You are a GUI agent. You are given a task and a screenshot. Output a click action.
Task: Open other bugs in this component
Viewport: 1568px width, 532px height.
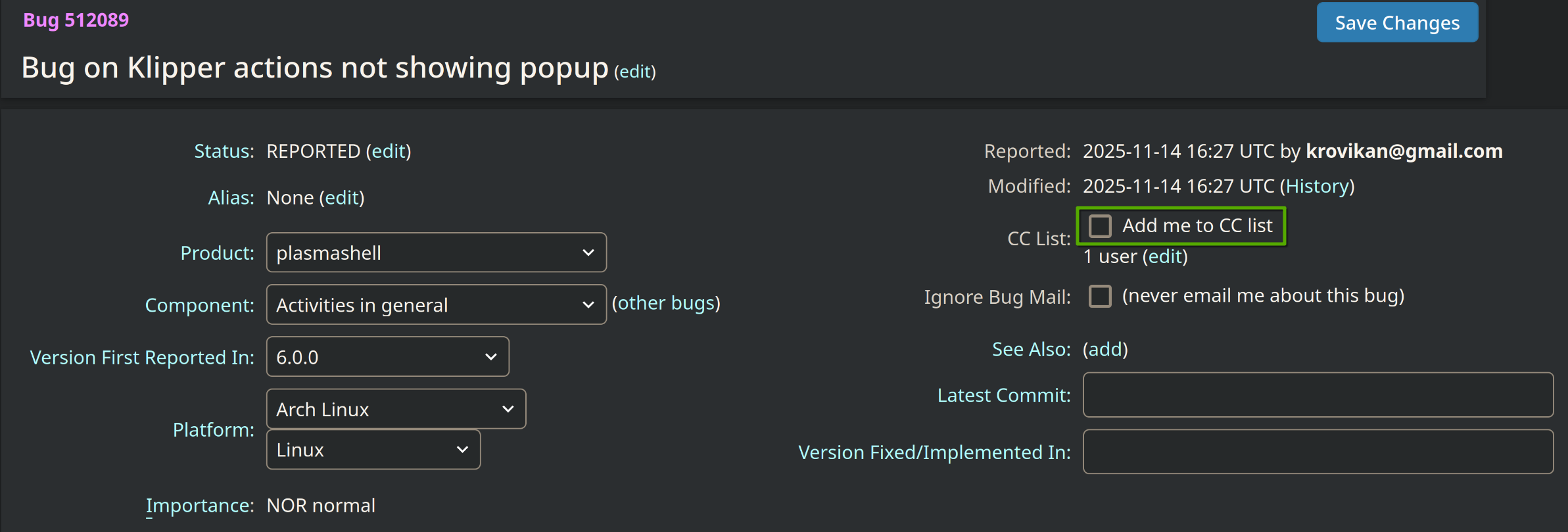pos(666,303)
